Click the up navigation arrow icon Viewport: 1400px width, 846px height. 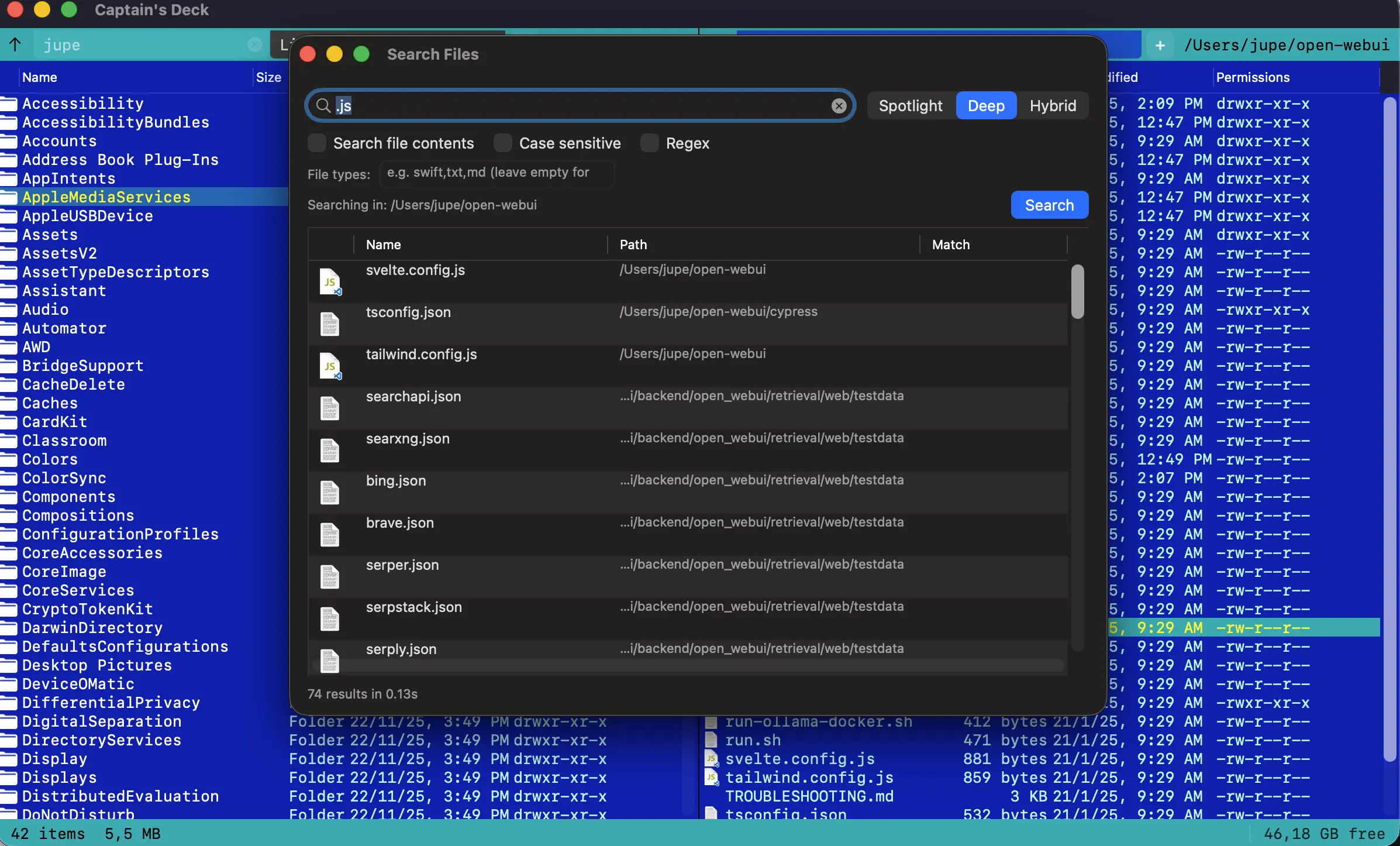coord(15,44)
